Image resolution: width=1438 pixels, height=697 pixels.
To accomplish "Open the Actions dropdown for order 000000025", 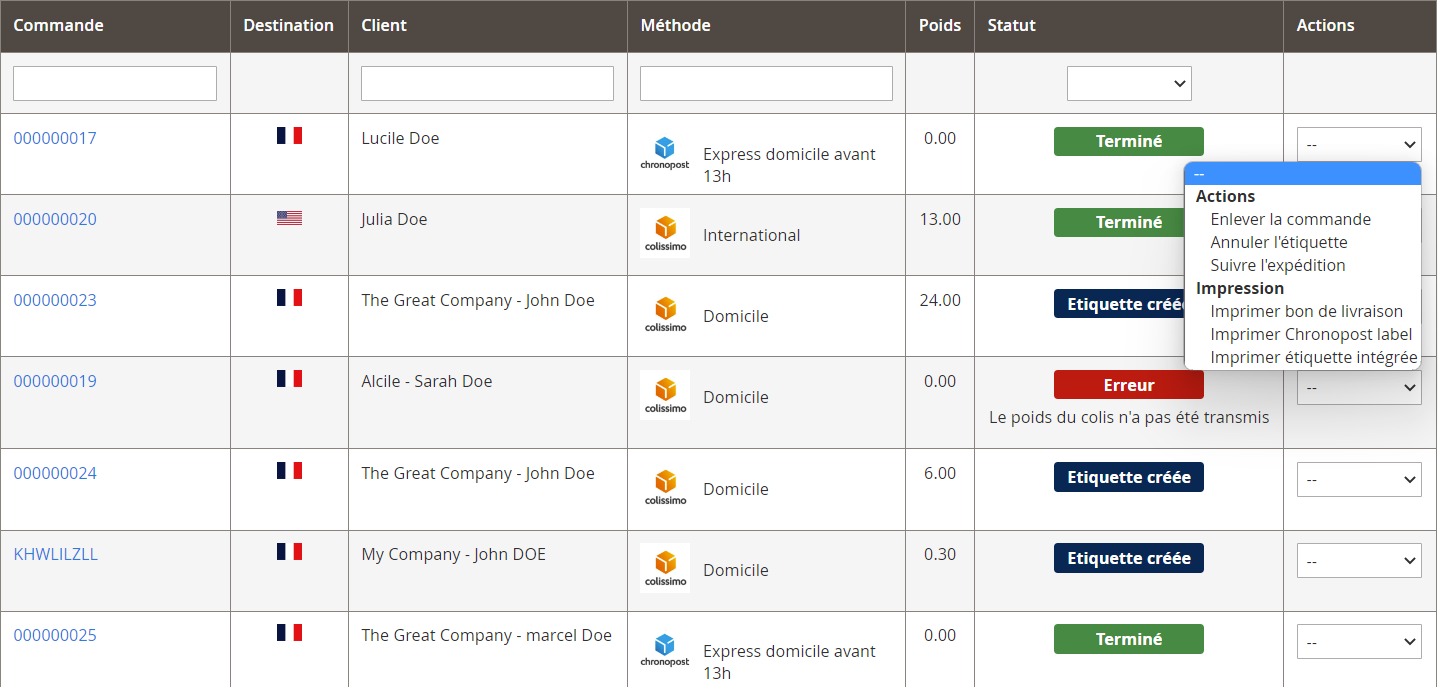I will click(1358, 641).
